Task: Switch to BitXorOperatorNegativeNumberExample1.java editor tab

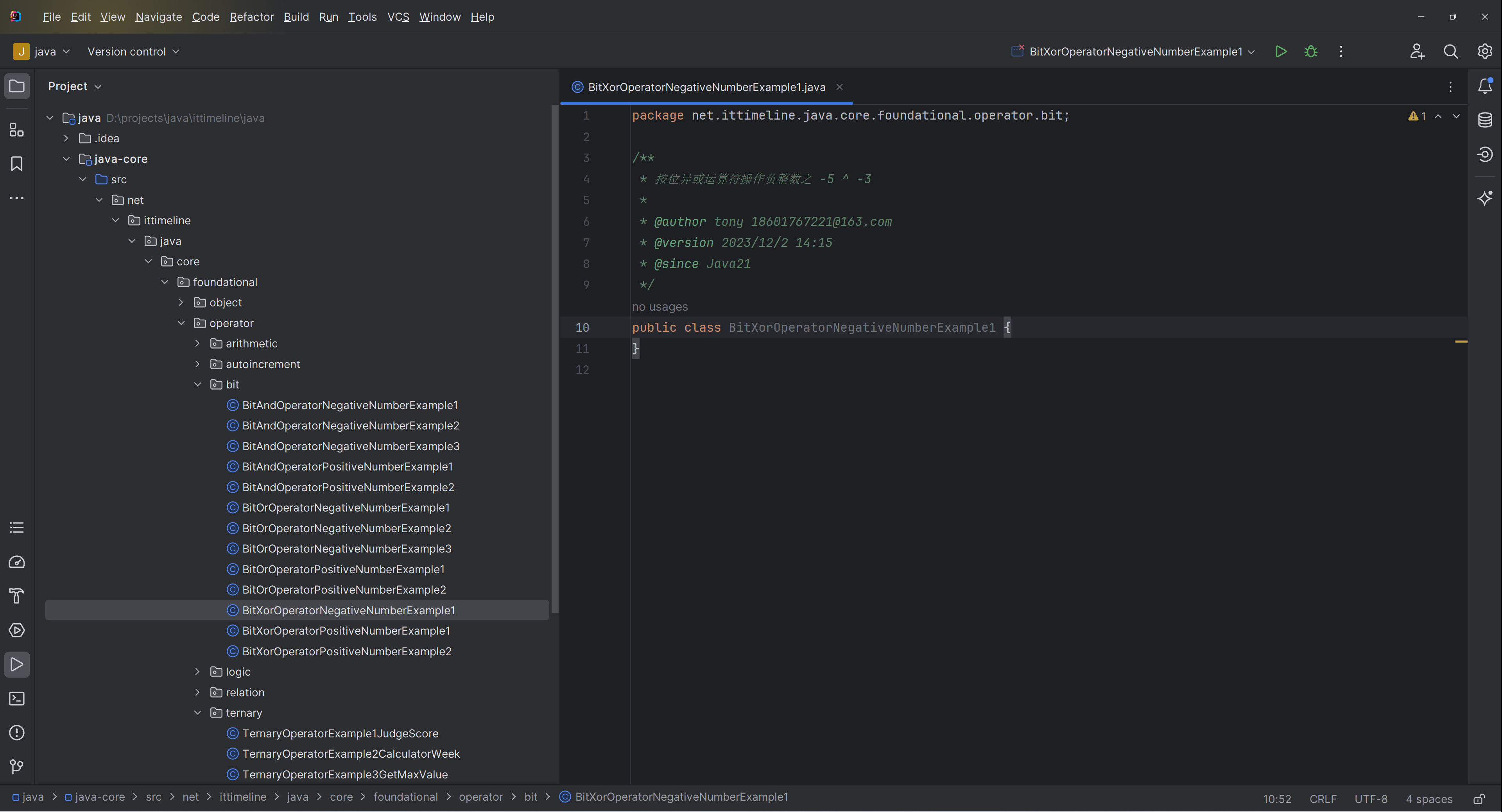Action: [707, 87]
